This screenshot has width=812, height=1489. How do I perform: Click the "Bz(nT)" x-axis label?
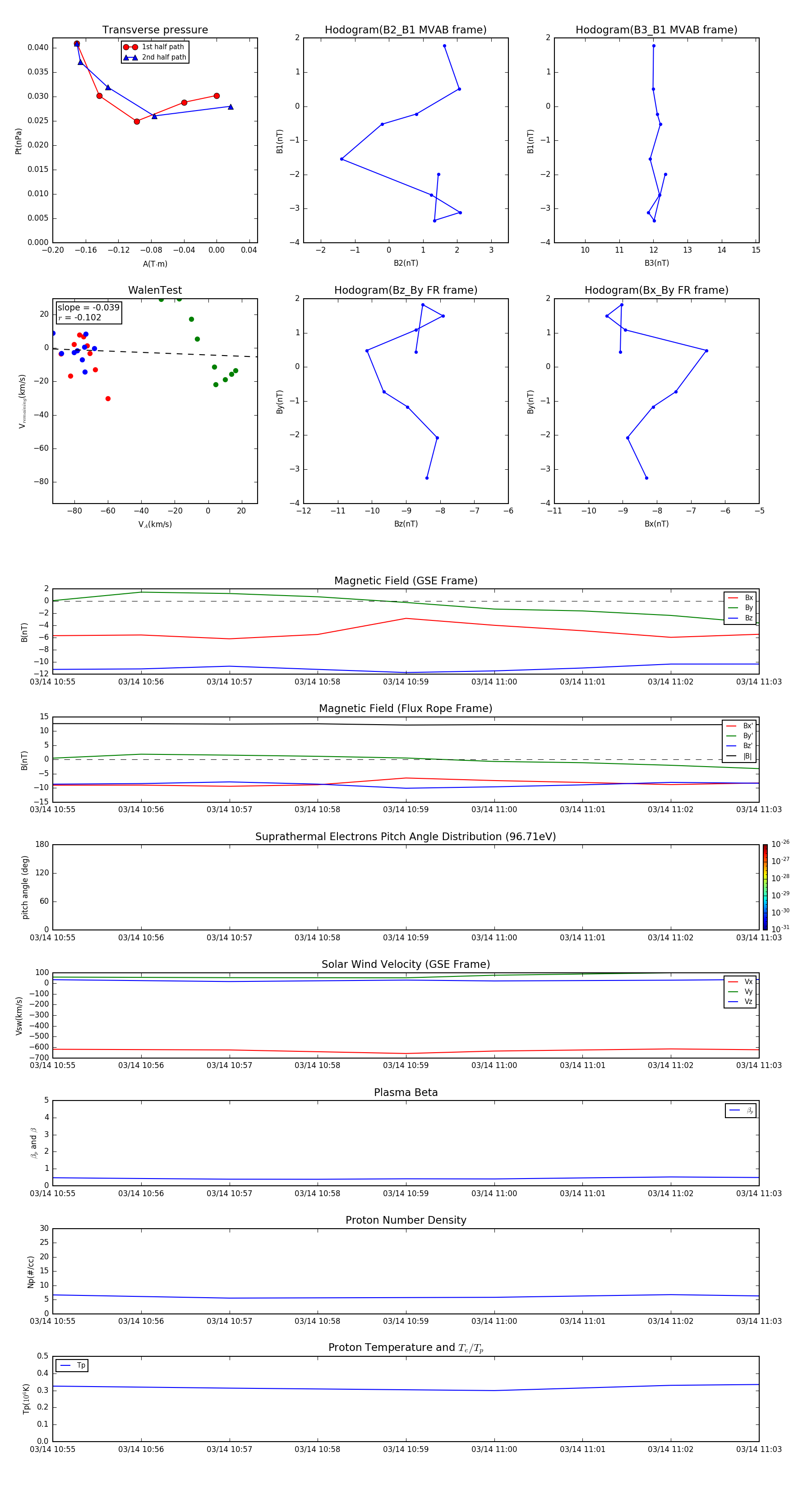406,524
